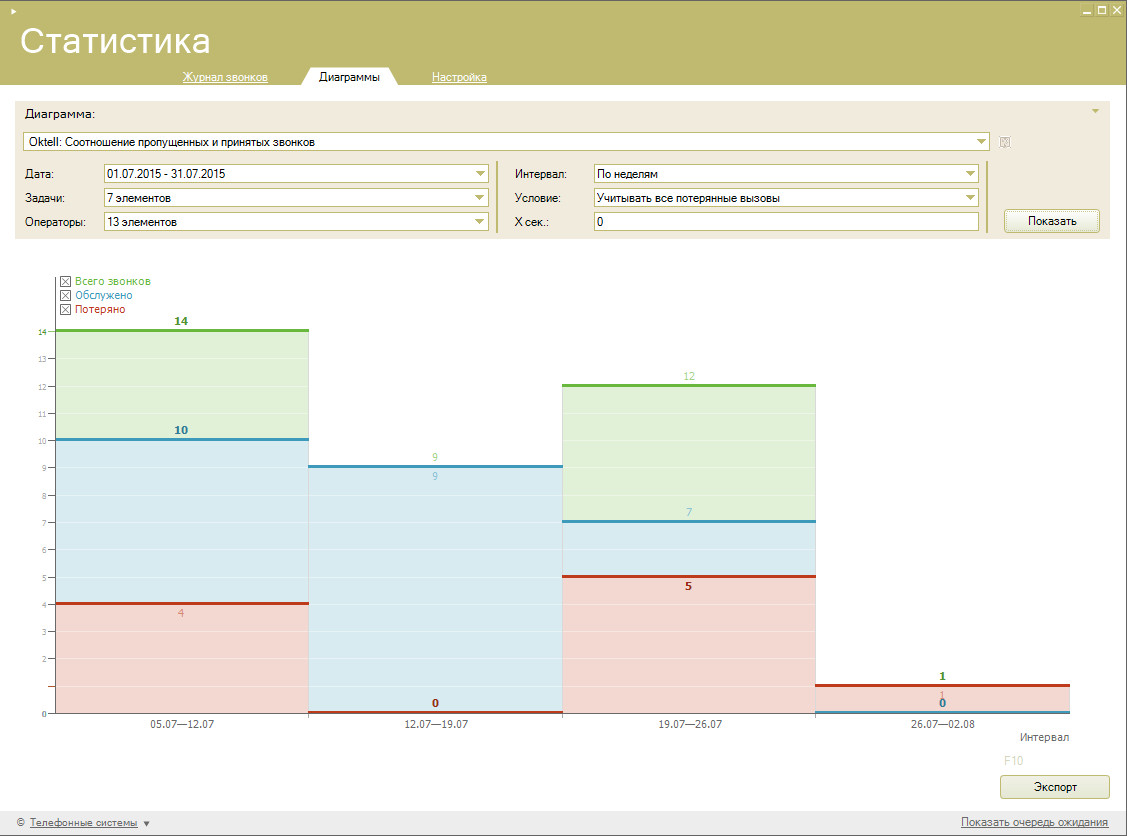Uncheck the Обслужено series checkbox
Image resolution: width=1127 pixels, height=836 pixels.
pyautogui.click(x=66, y=296)
